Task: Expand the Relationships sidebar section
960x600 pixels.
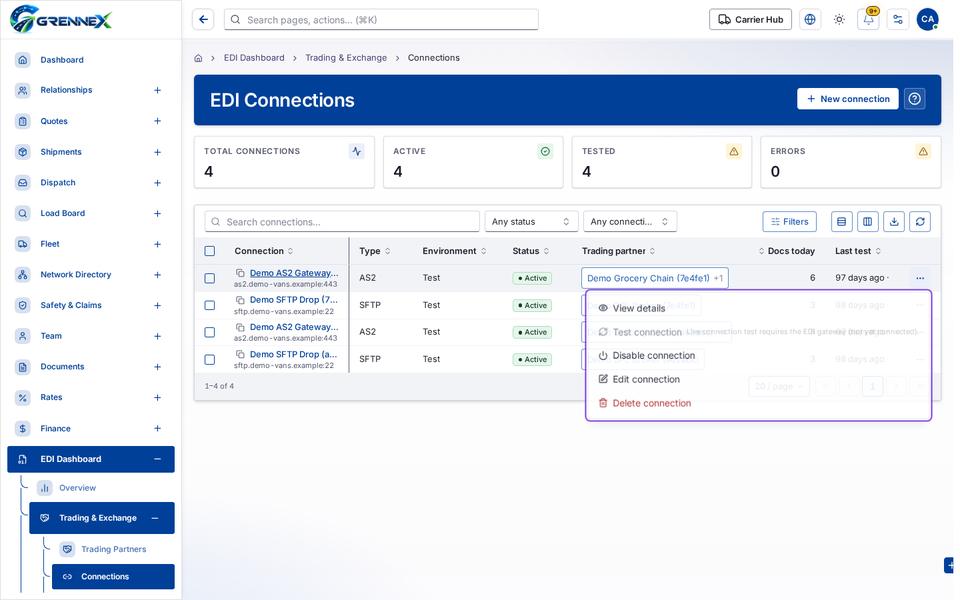Action: 157,90
